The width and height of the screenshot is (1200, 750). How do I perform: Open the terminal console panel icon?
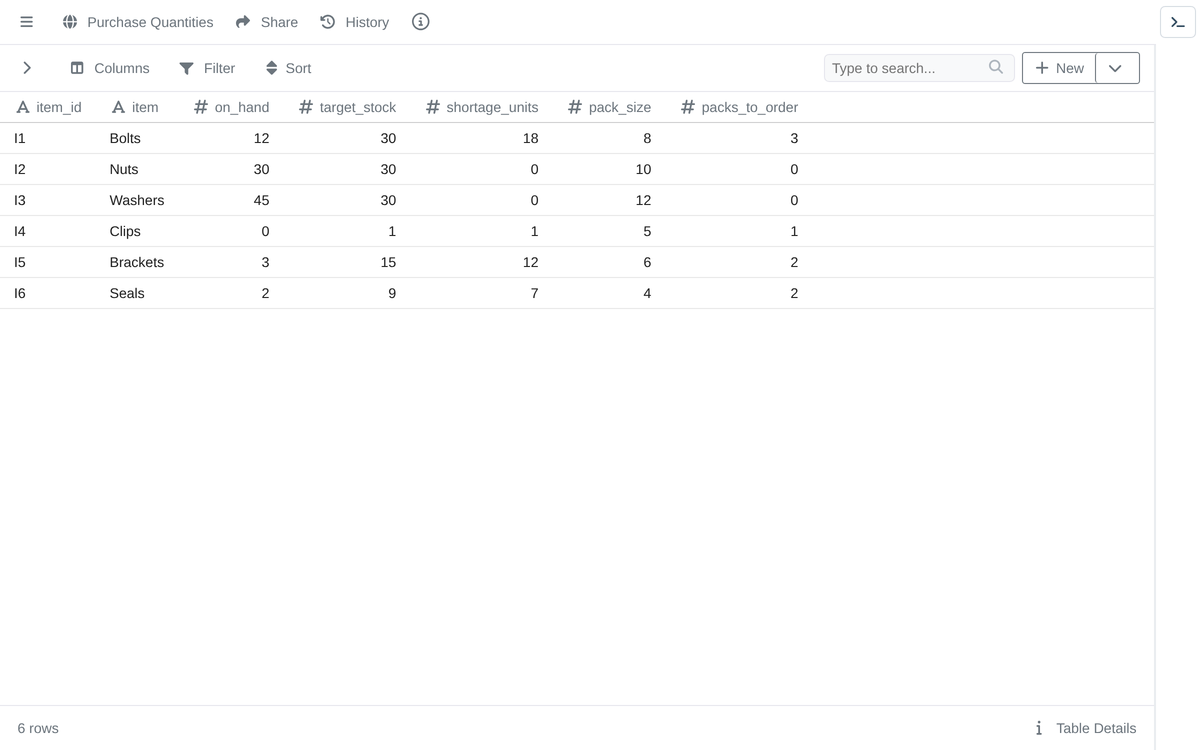click(x=1178, y=22)
